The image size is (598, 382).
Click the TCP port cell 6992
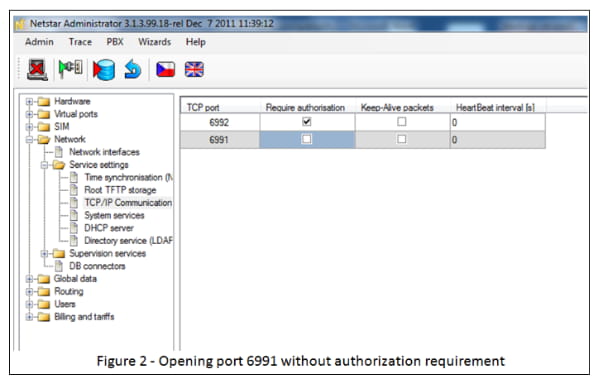pyautogui.click(x=220, y=122)
